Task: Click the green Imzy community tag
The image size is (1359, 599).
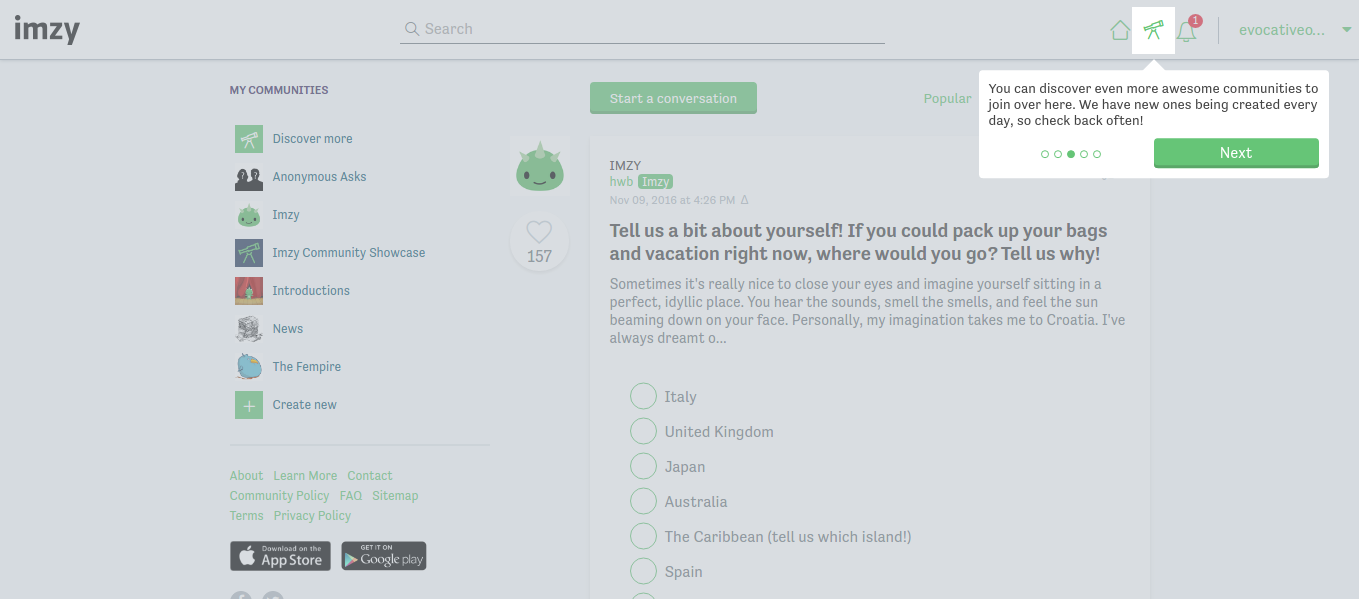Action: click(x=655, y=182)
